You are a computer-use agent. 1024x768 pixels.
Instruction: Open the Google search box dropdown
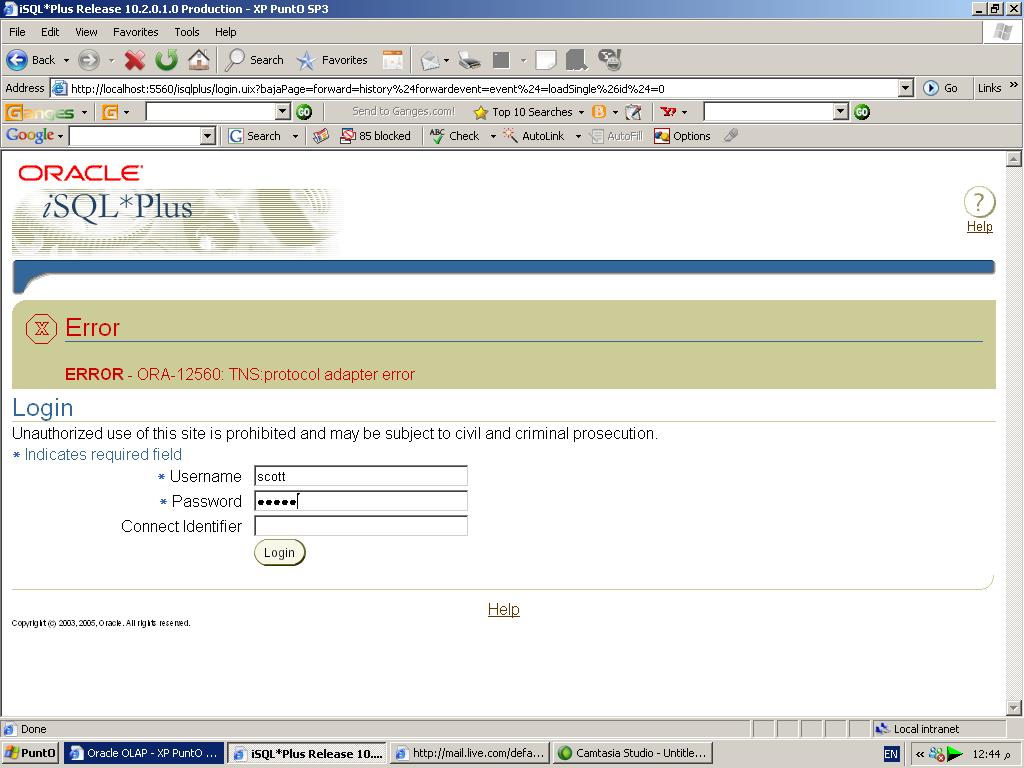pos(208,136)
